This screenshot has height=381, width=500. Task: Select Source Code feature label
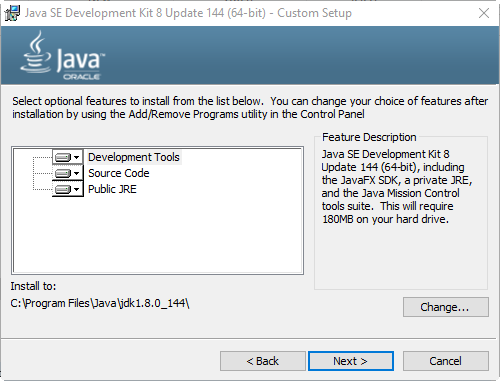(119, 173)
